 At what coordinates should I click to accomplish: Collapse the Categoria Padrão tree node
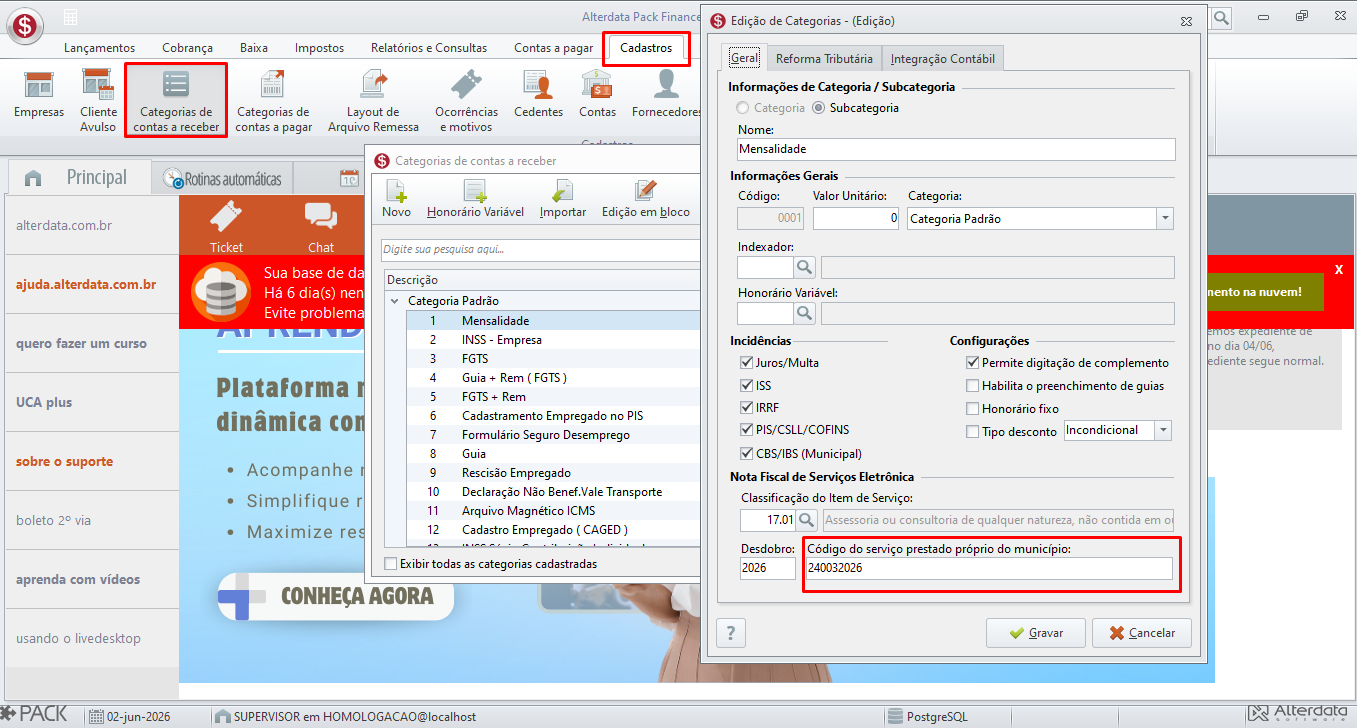(x=393, y=301)
